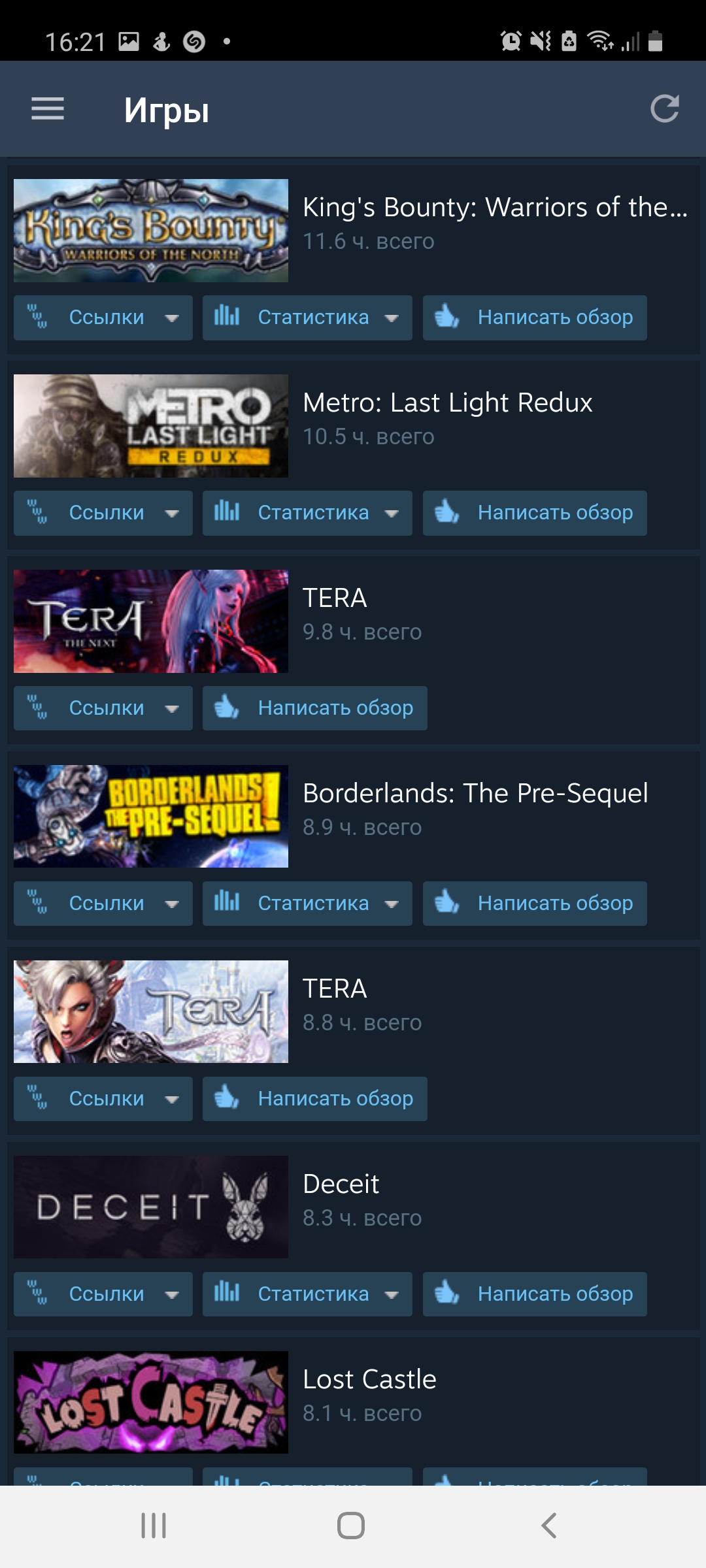706x1568 pixels.
Task: Open the hamburger navigation menu
Action: tap(48, 108)
